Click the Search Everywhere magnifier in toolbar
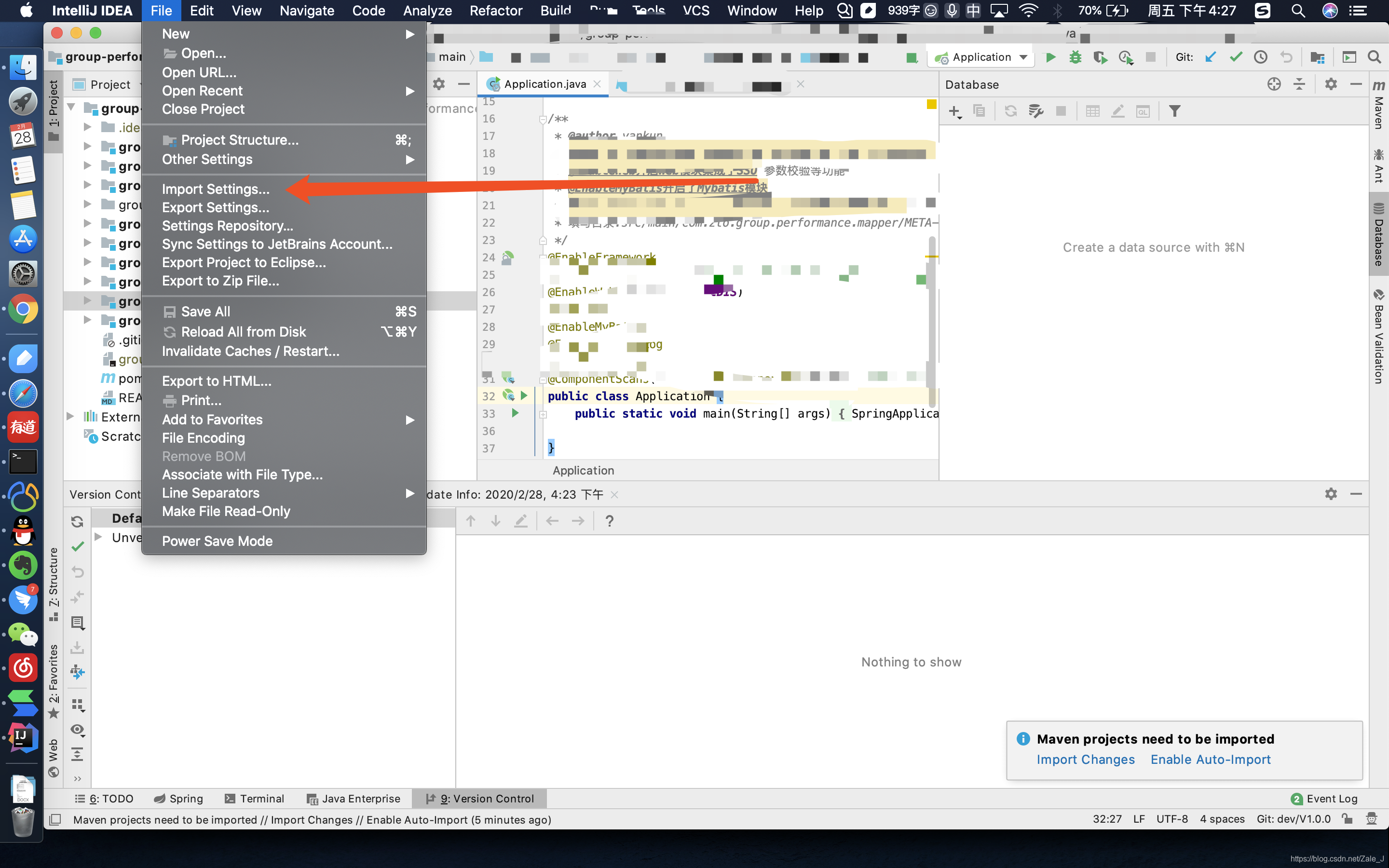 point(1374,57)
